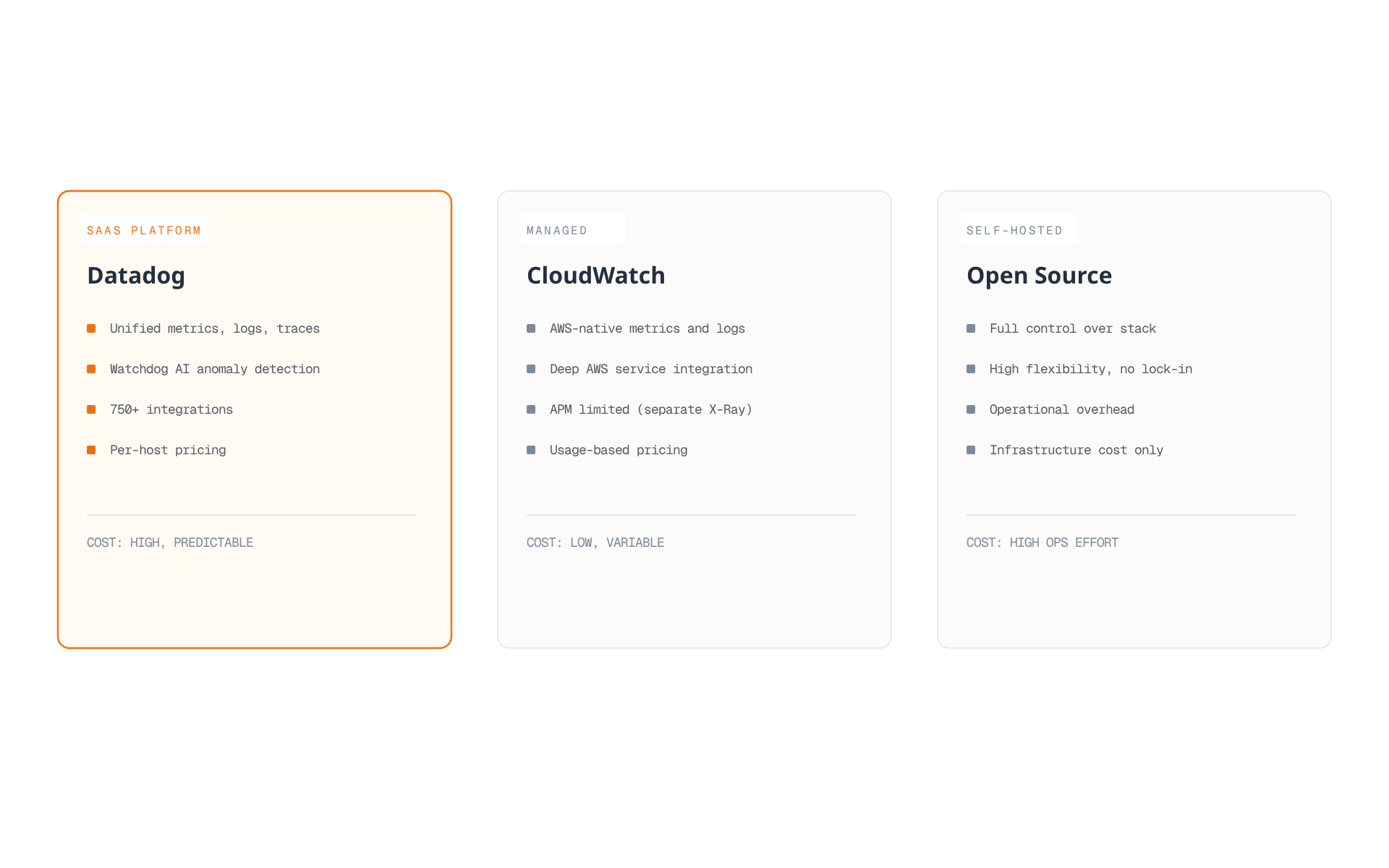This screenshot has height=868, width=1389.
Task: Click 'APM limited (separate X-Ray)' line
Action: tap(651, 409)
